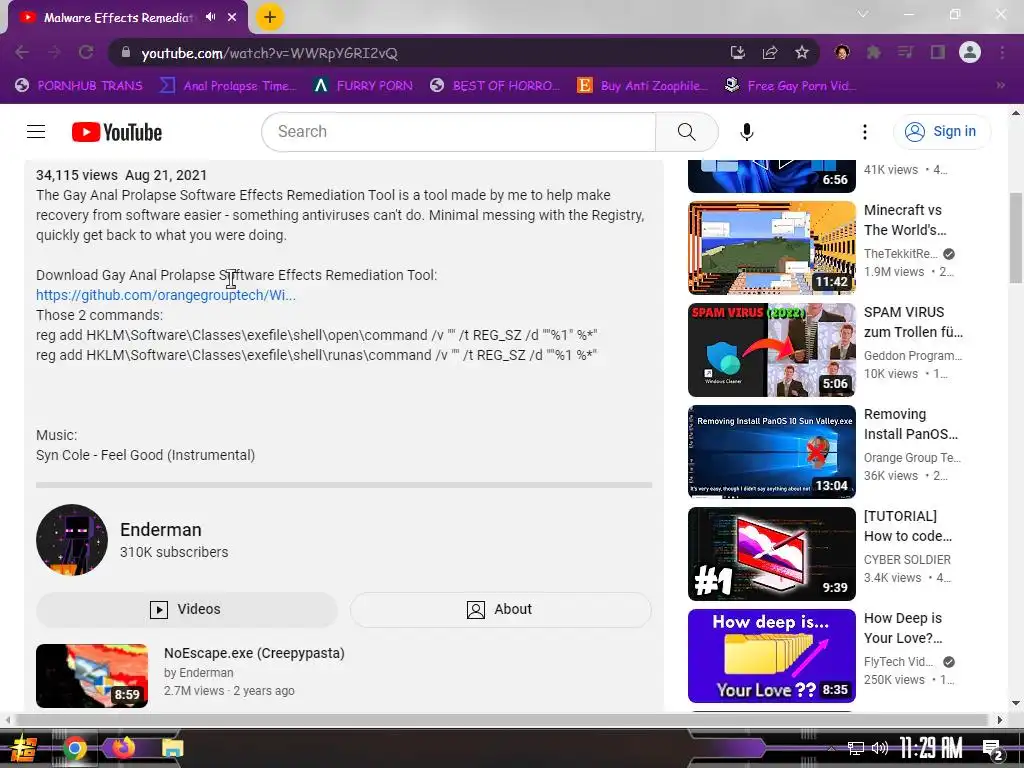Click the horizontal scrollbar left arrow
This screenshot has height=768, width=1024.
(7, 720)
